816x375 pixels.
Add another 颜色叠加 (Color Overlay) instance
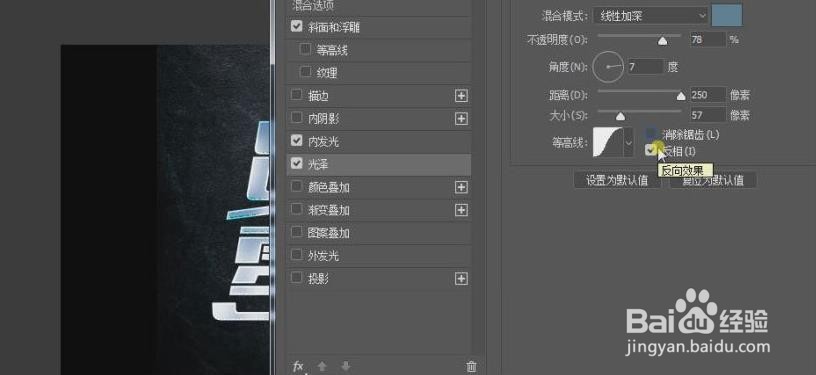[x=461, y=187]
